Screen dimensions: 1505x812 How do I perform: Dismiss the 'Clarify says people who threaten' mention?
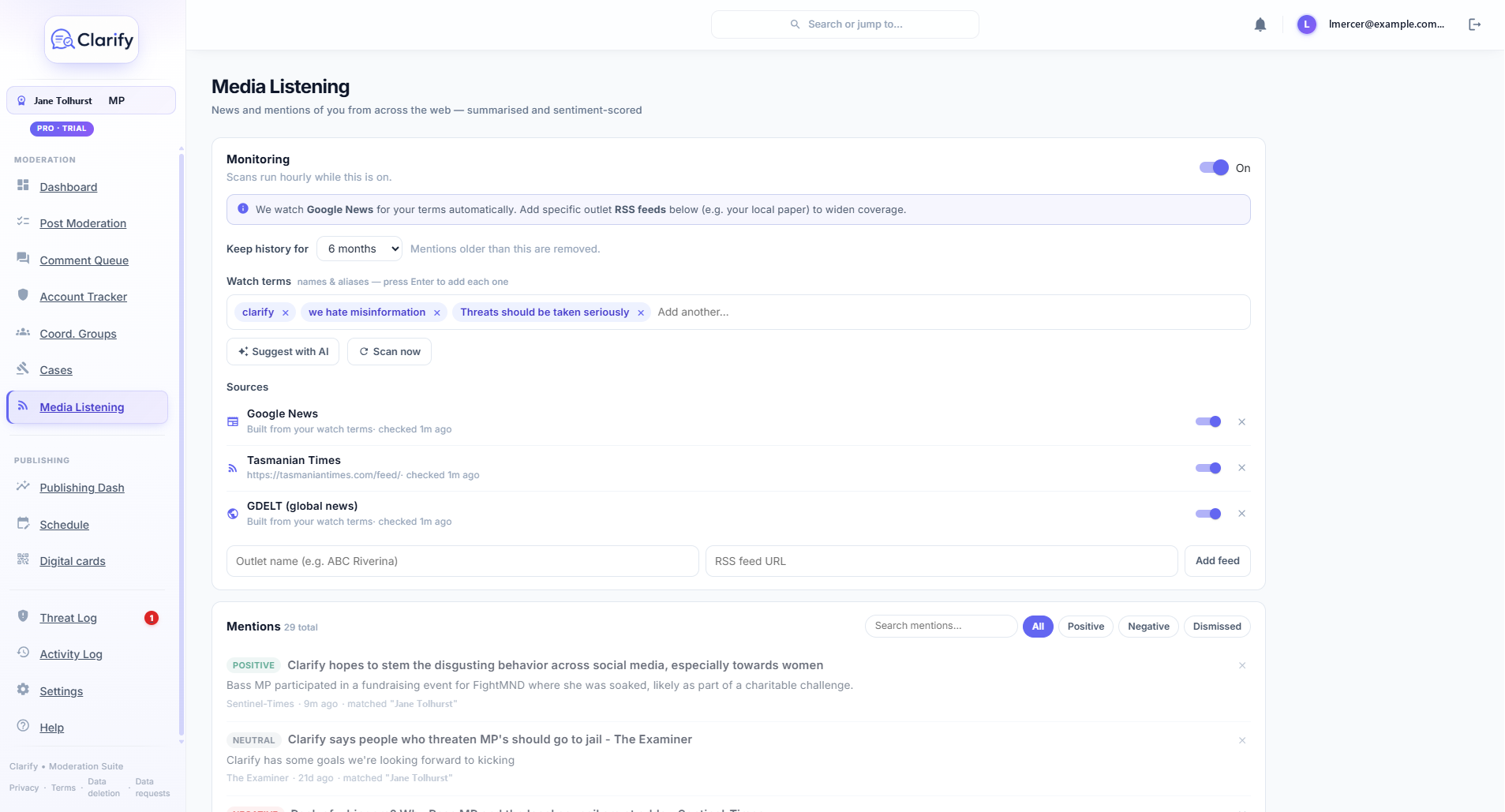[x=1242, y=741]
